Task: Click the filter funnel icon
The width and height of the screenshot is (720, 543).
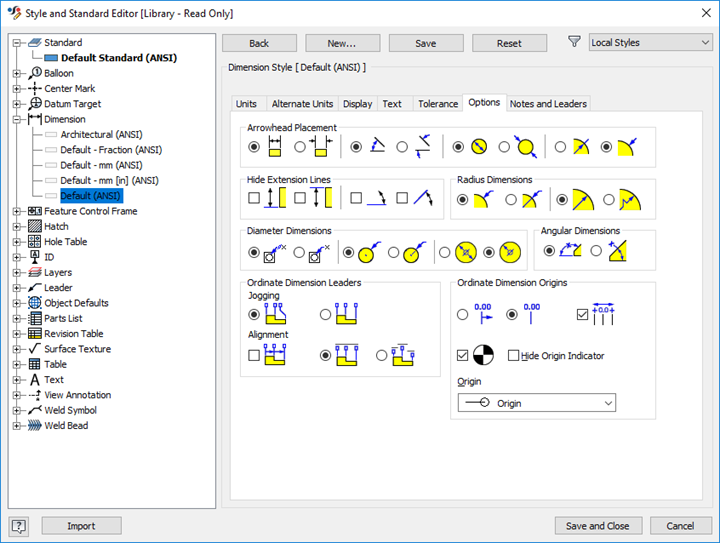Action: (x=574, y=43)
